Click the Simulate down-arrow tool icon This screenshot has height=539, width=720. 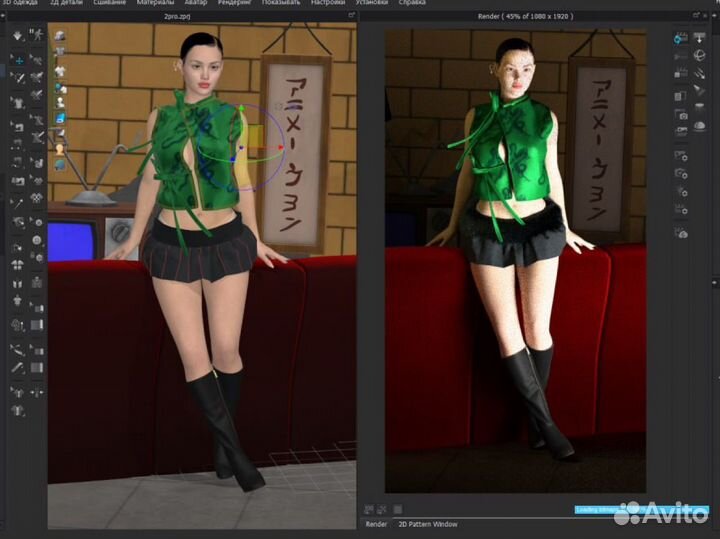click(17, 35)
